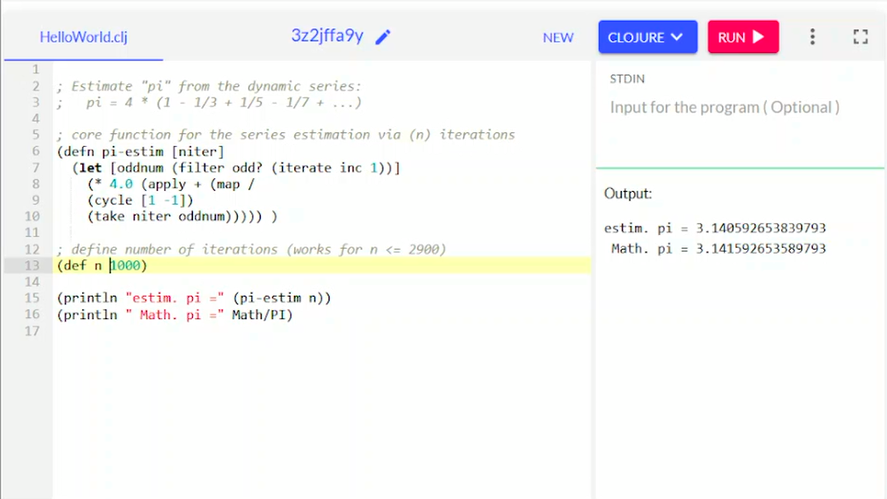The image size is (887, 499).
Task: Select the output line 'Math. pi = 3.141592653589793'
Action: pyautogui.click(x=718, y=248)
